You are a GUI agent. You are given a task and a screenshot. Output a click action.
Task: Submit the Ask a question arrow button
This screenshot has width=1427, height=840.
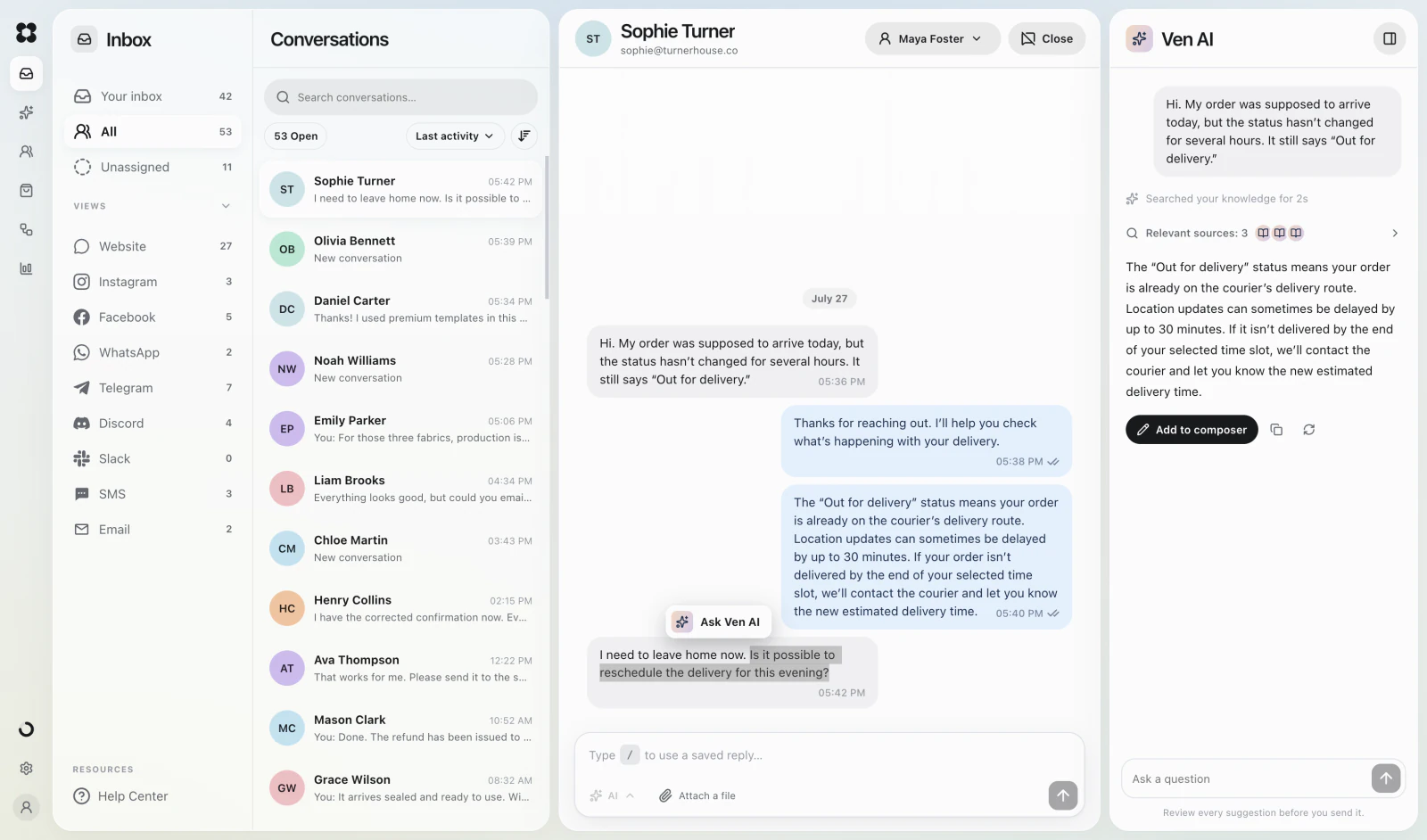click(1386, 778)
